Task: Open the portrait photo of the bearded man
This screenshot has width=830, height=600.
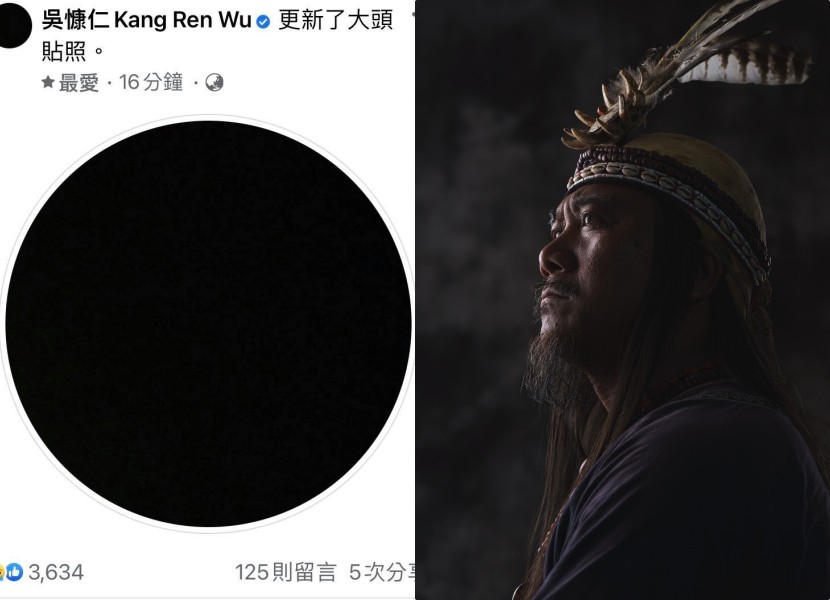Action: (x=622, y=300)
